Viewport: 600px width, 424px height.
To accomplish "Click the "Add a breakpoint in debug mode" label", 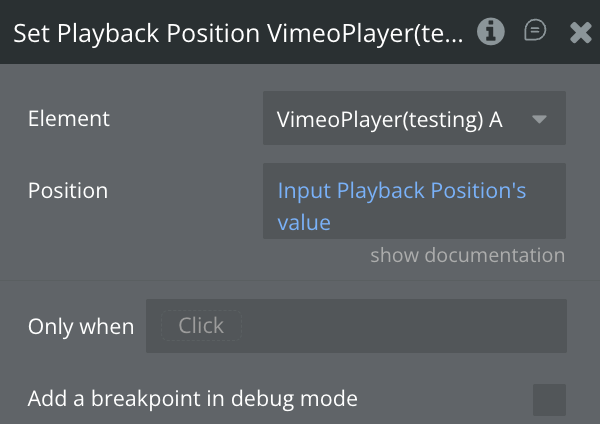I will [x=192, y=399].
